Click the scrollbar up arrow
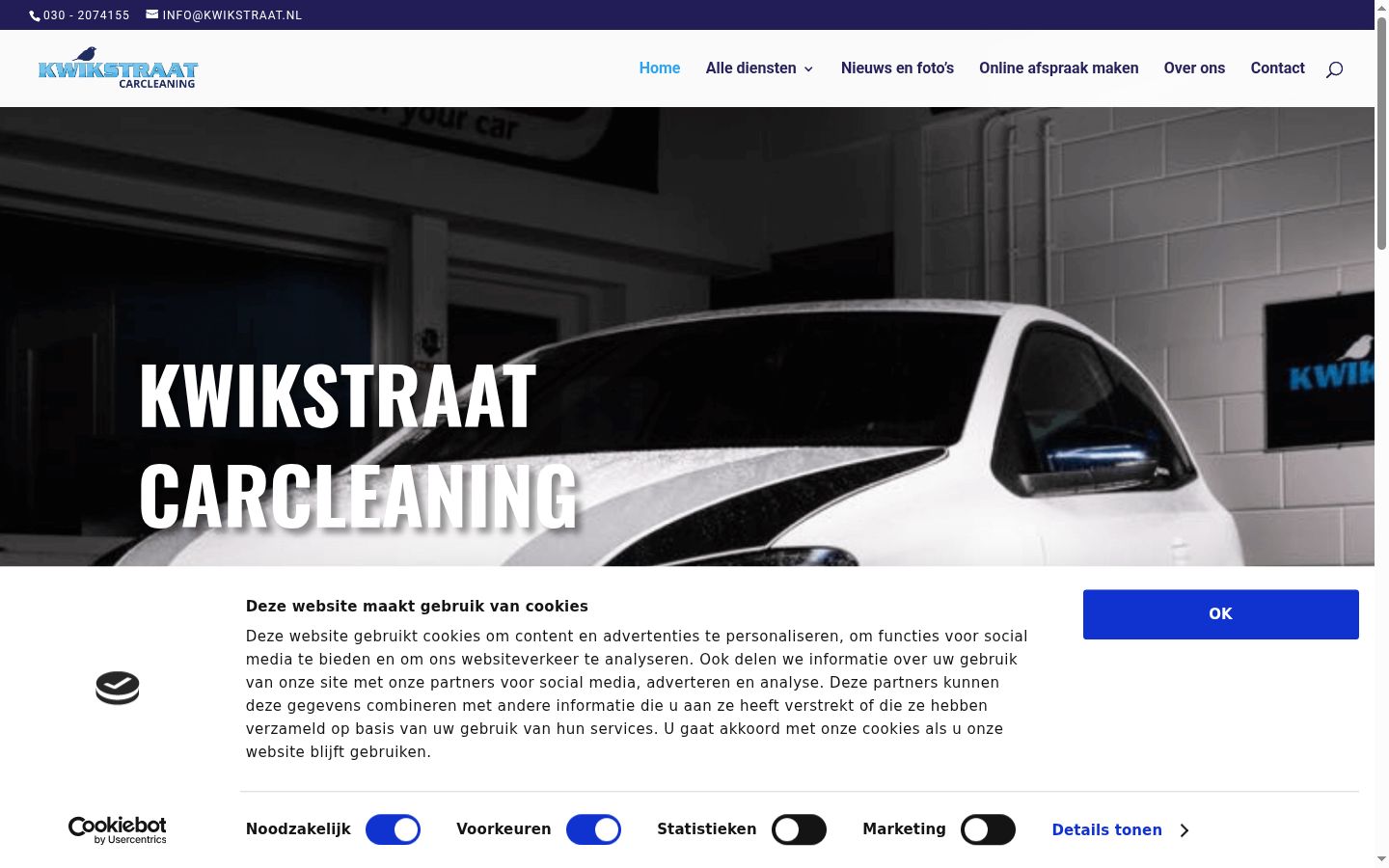Screen dimensions: 1389x868 [1381, 8]
